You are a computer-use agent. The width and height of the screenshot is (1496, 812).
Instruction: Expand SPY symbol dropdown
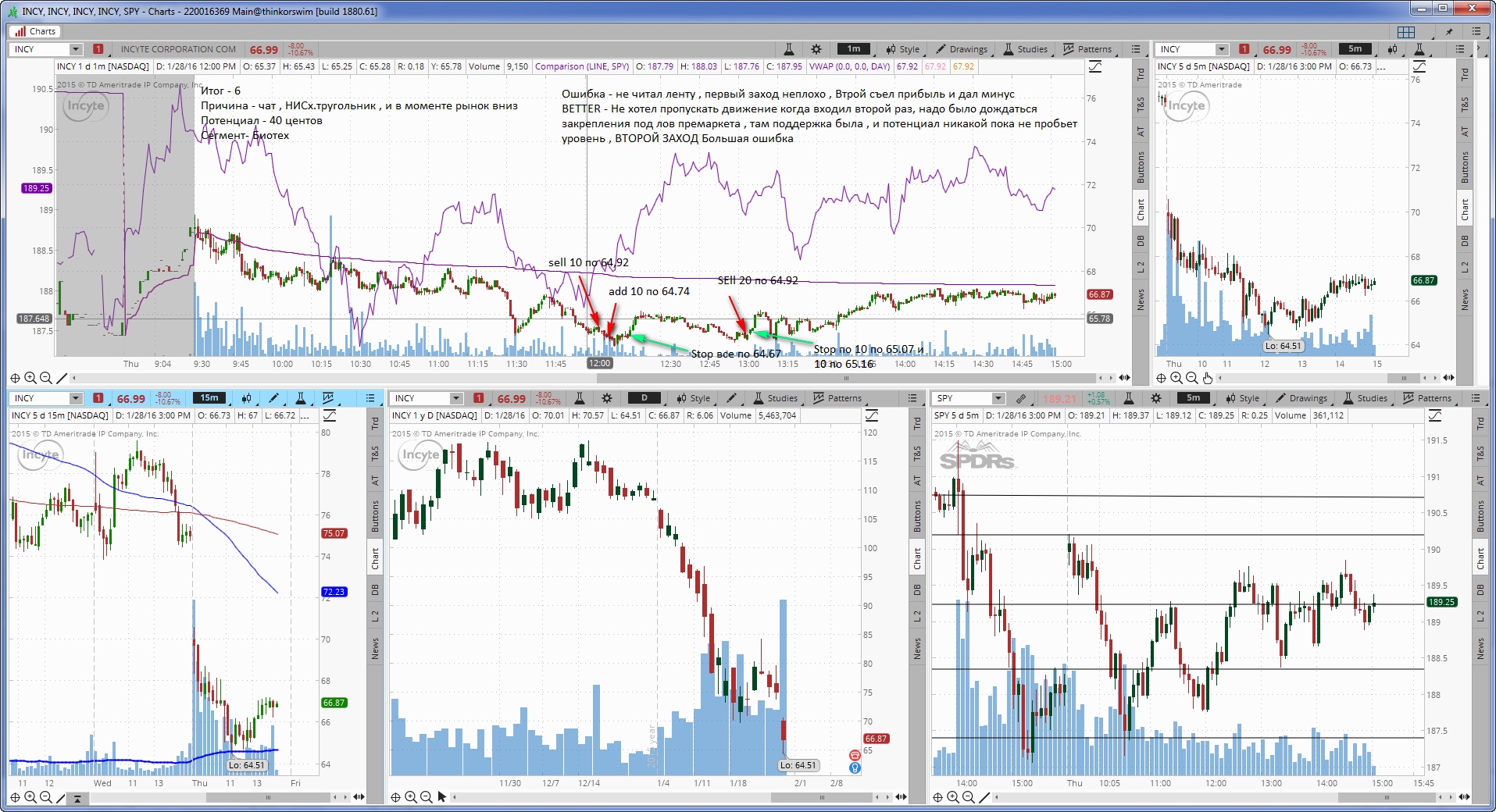coord(998,398)
